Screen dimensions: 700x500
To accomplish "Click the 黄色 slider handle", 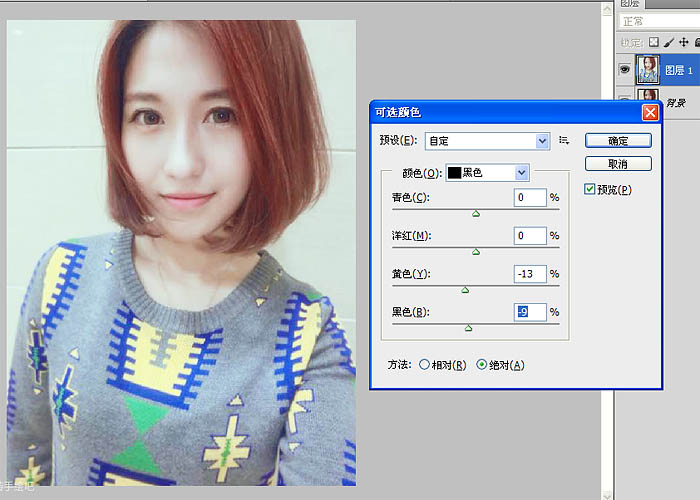I will coord(465,290).
